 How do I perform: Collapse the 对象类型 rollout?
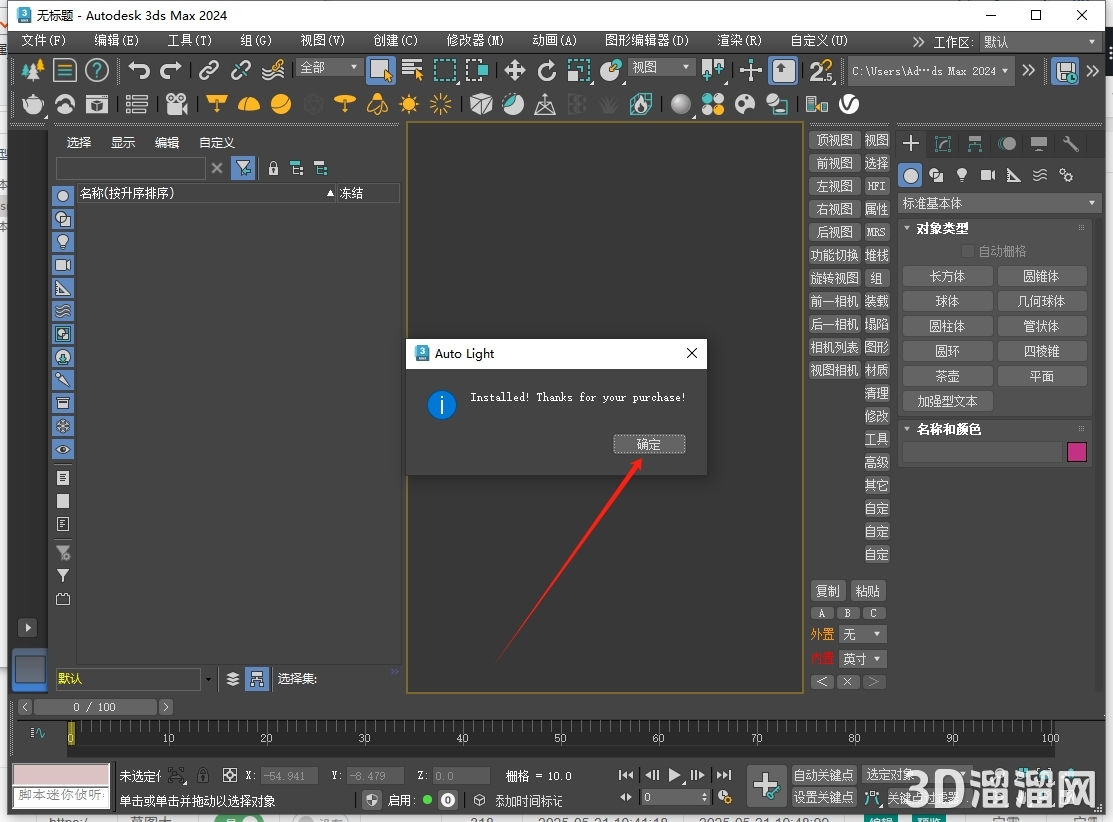[906, 228]
